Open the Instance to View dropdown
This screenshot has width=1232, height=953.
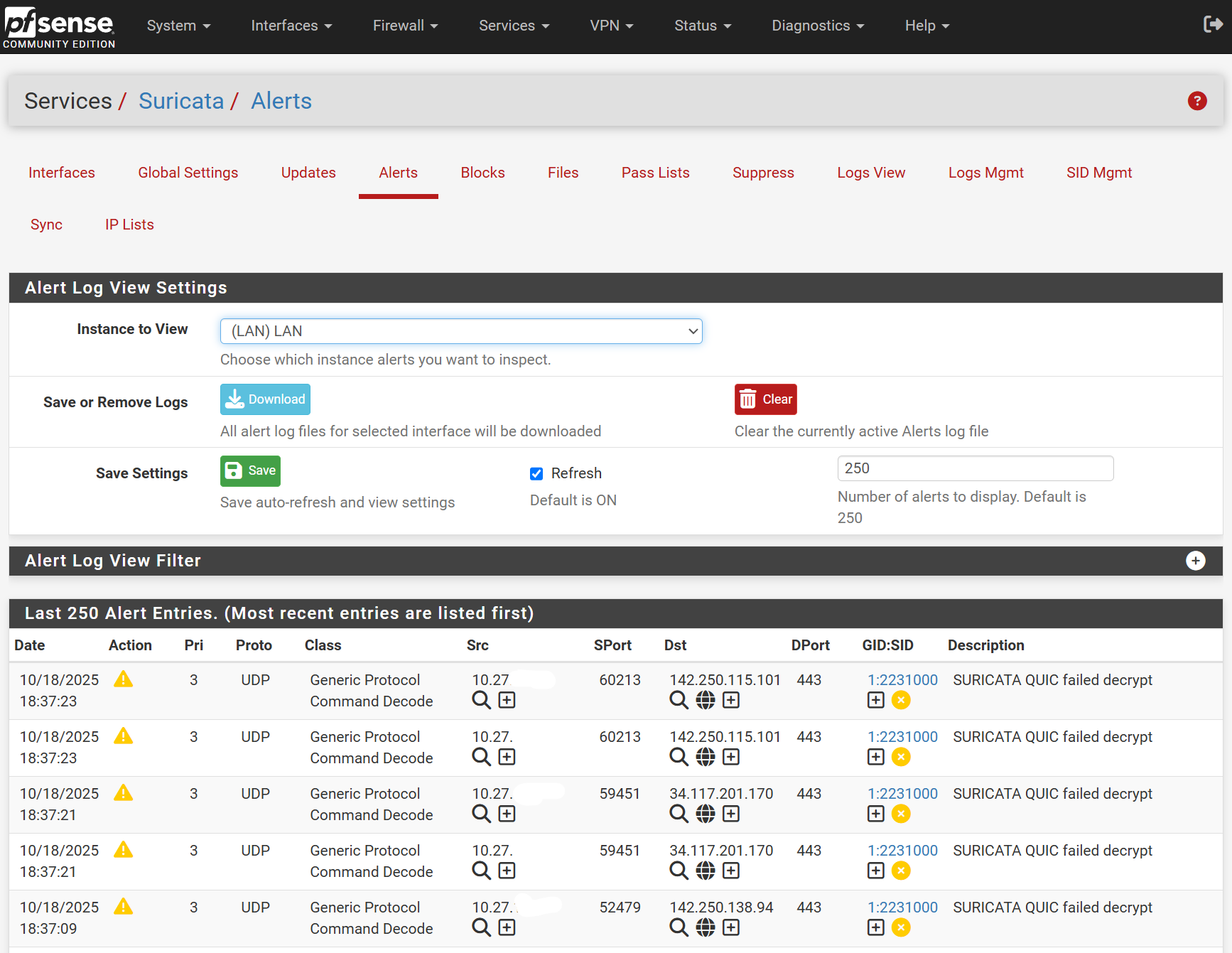[x=461, y=331]
